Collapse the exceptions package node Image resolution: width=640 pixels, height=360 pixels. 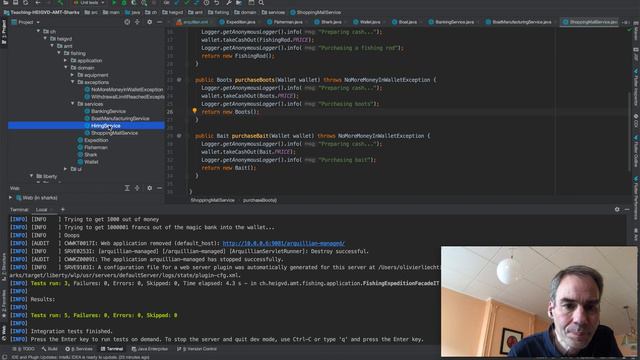coord(73,82)
